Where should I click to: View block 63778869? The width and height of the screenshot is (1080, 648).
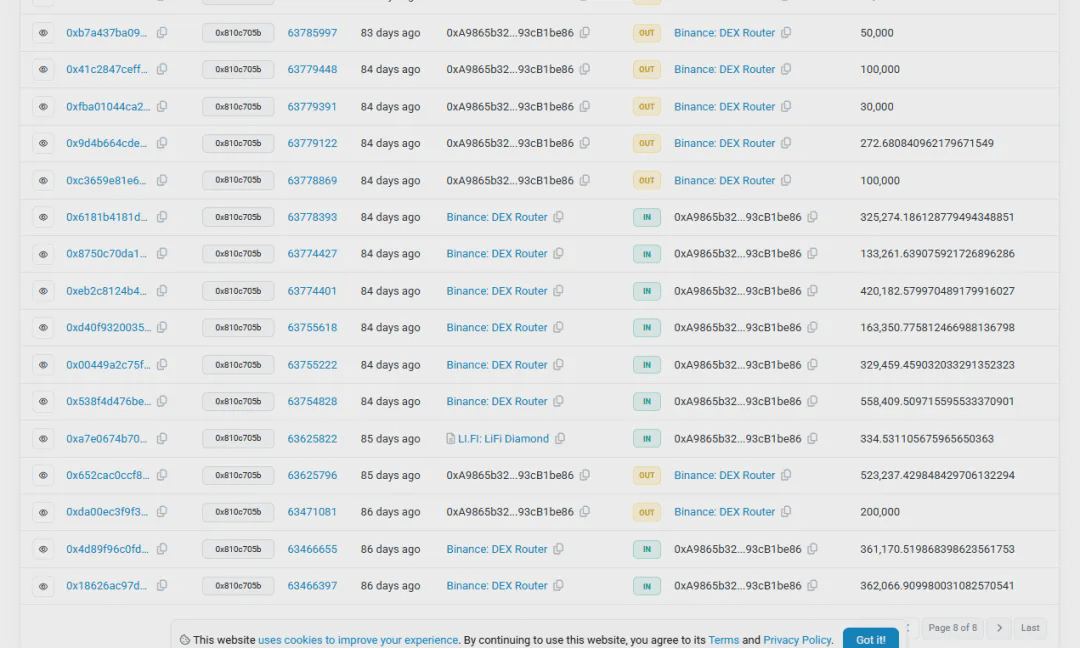click(x=312, y=180)
